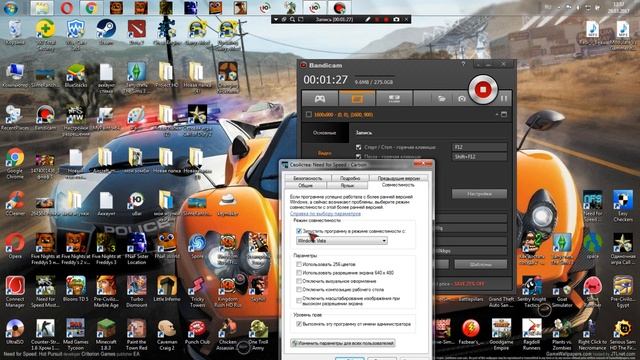Select screen recording mode in Bandicam

[357, 99]
